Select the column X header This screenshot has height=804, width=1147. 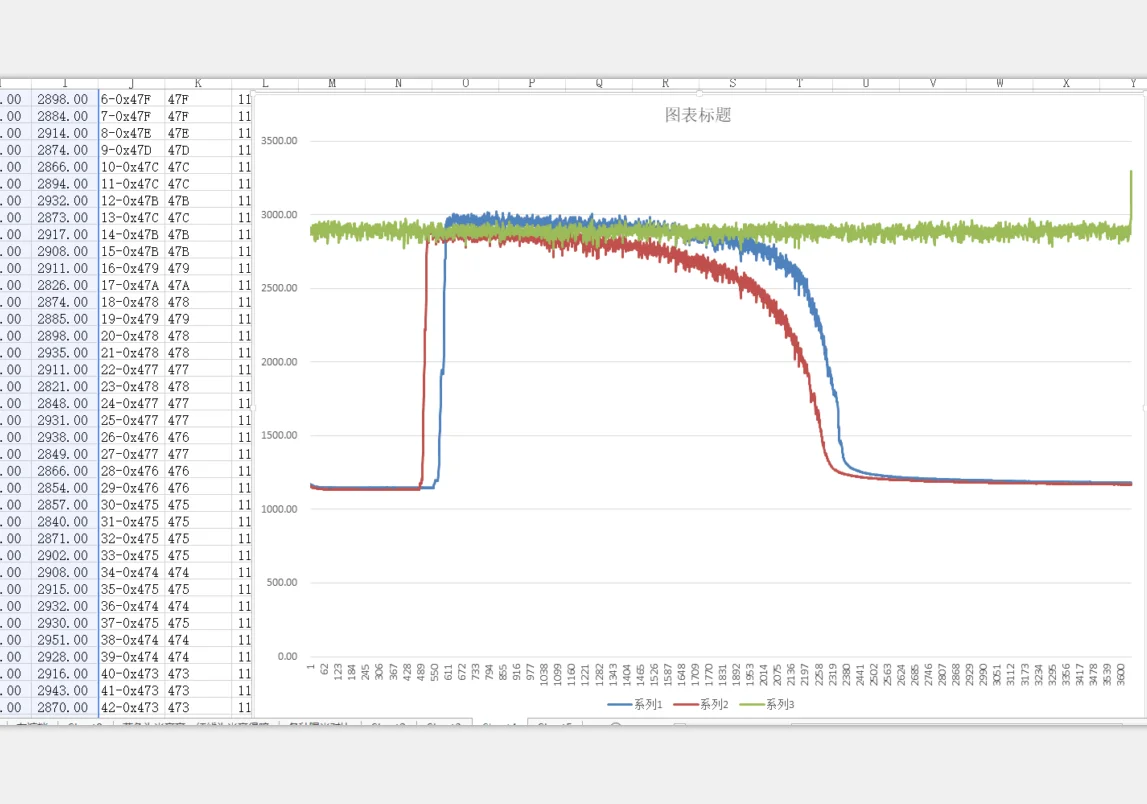pos(1066,83)
